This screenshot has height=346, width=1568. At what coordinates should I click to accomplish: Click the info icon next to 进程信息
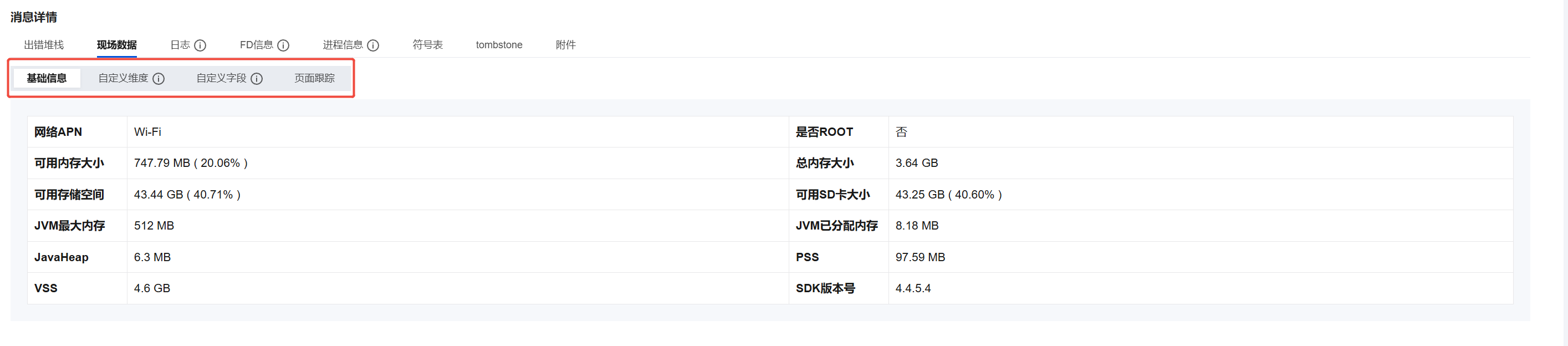tap(373, 45)
